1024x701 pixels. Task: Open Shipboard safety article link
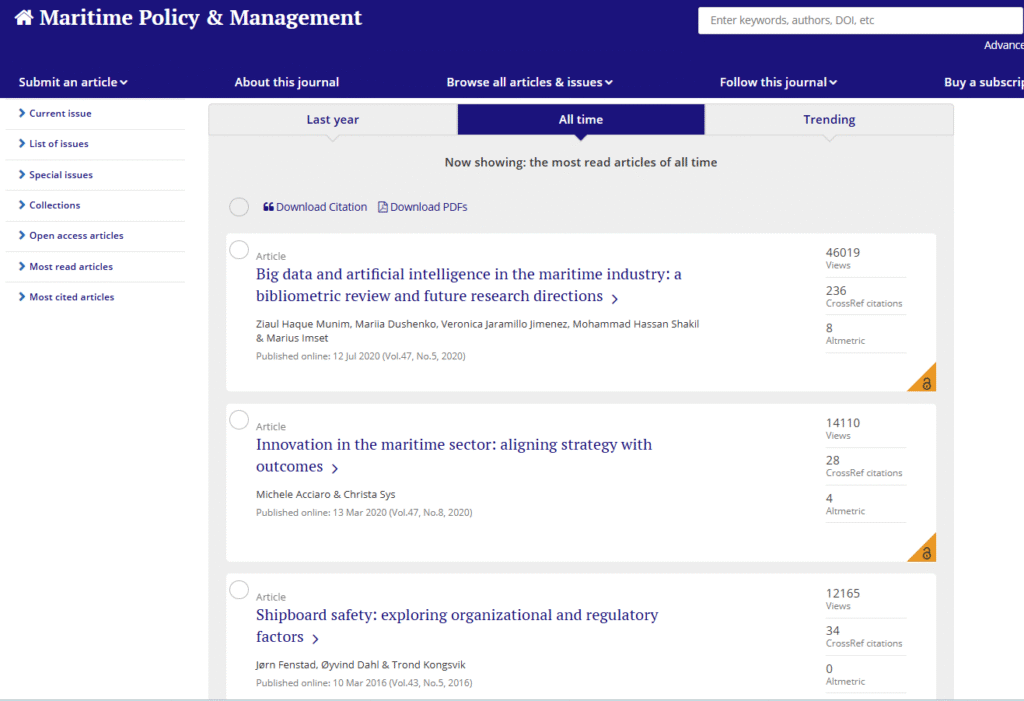pyautogui.click(x=457, y=626)
